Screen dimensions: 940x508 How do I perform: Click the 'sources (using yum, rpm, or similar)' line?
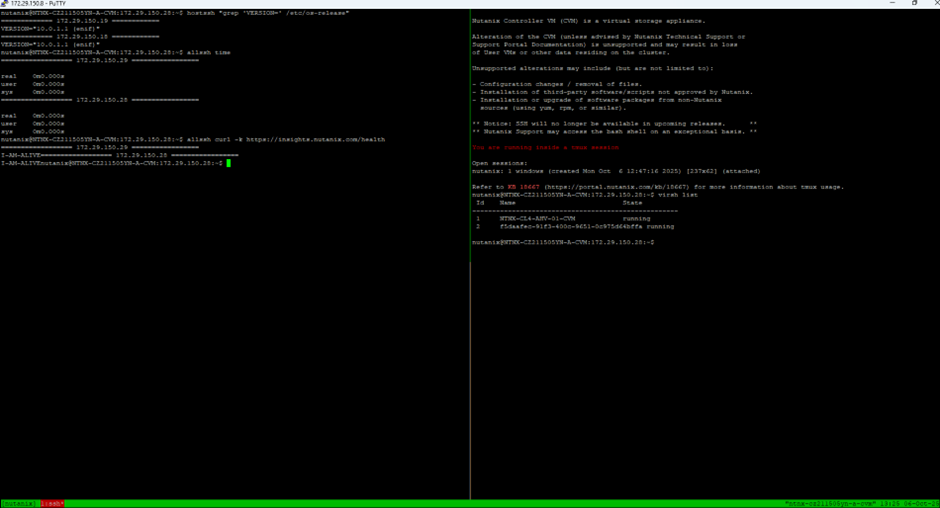553,108
